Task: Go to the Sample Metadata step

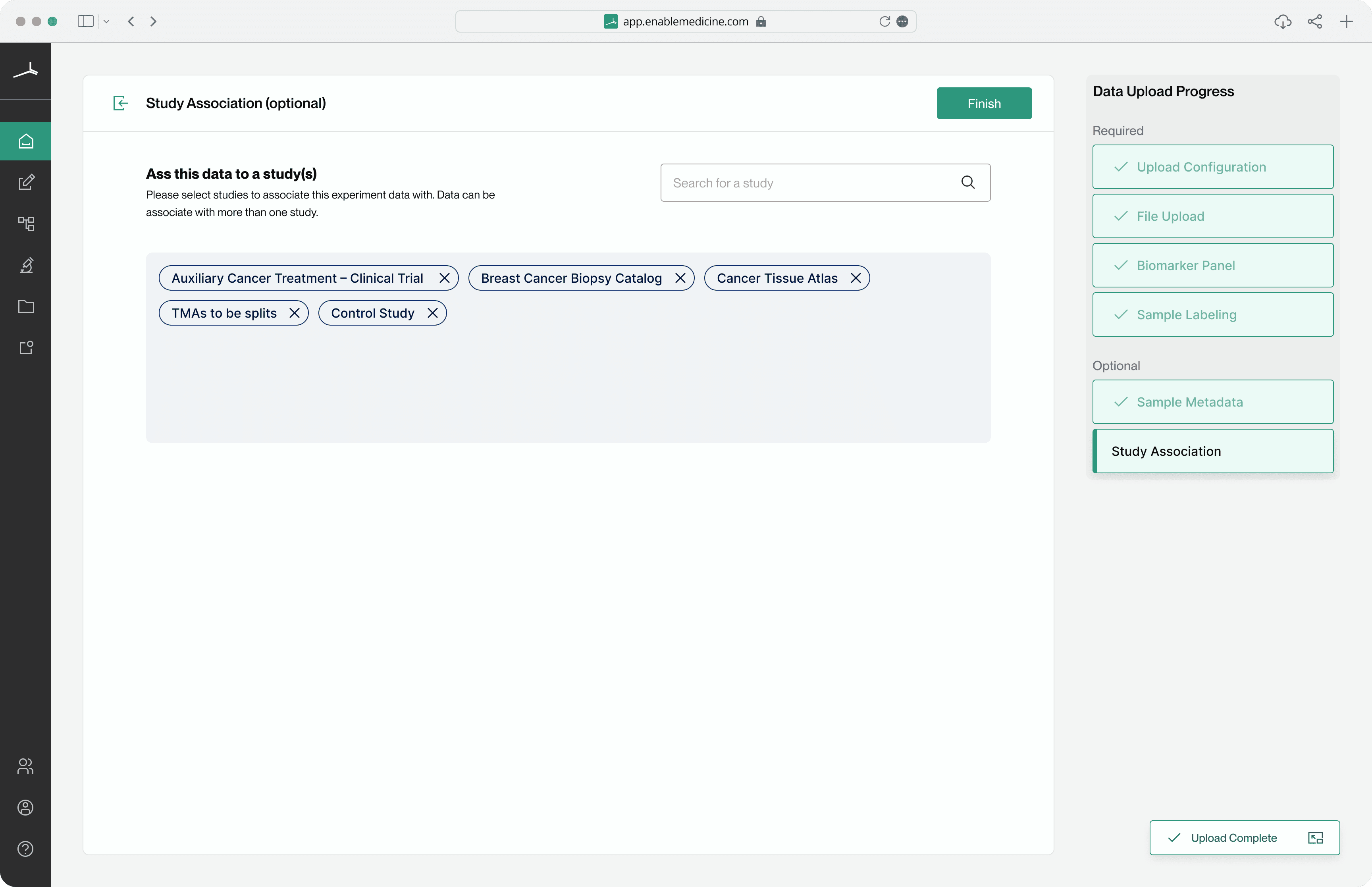Action: point(1212,402)
